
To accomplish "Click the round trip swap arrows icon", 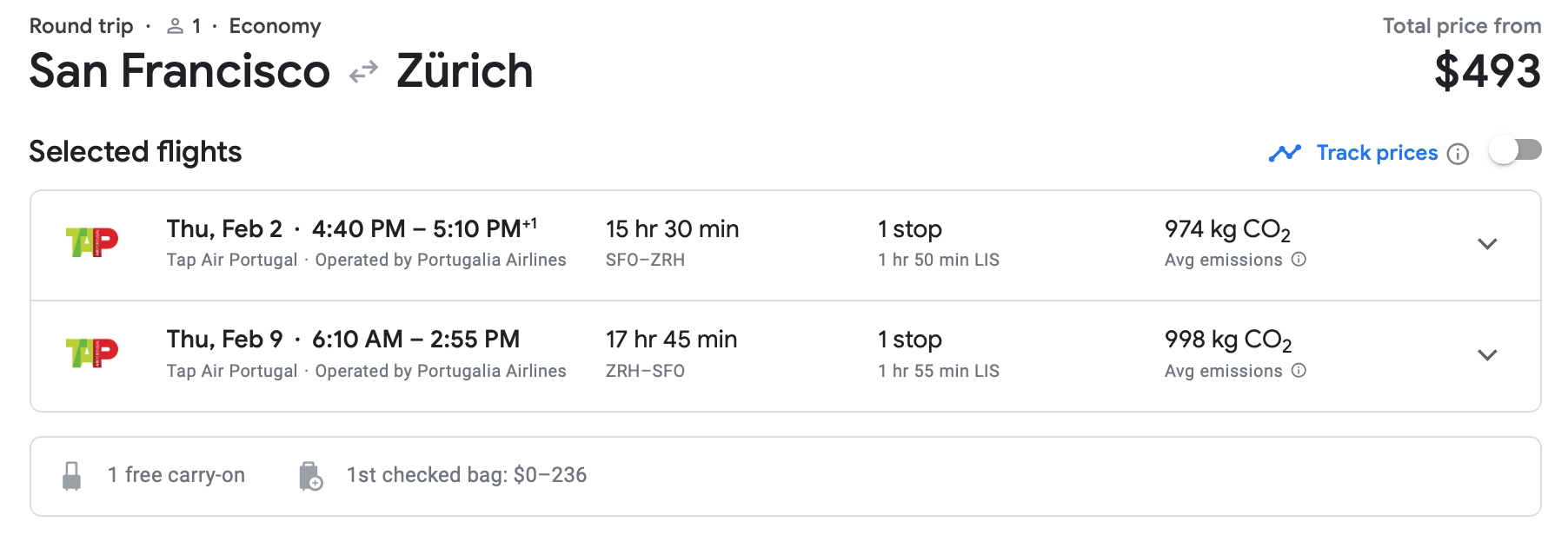I will click(363, 72).
